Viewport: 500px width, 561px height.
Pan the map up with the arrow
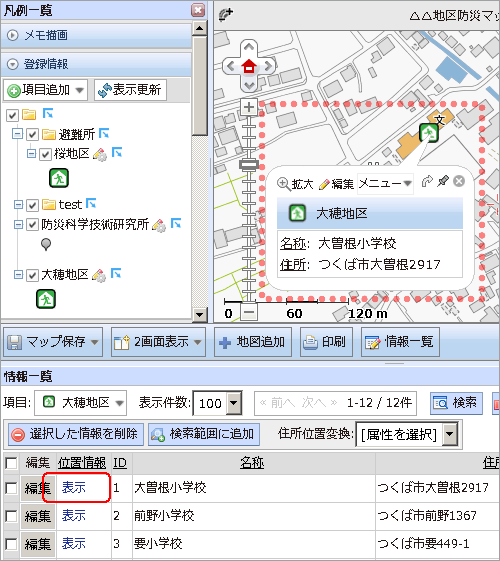pyautogui.click(x=249, y=47)
